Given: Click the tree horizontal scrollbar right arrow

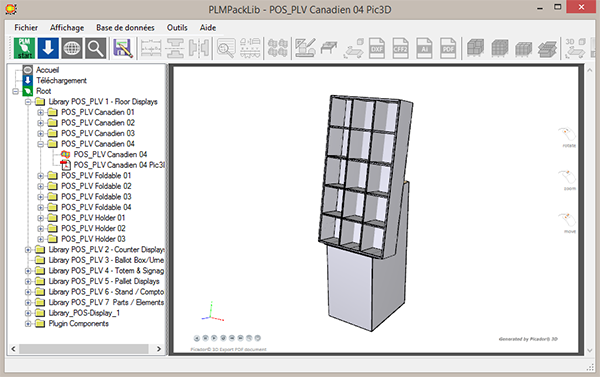Looking at the screenshot, I should pos(159,349).
